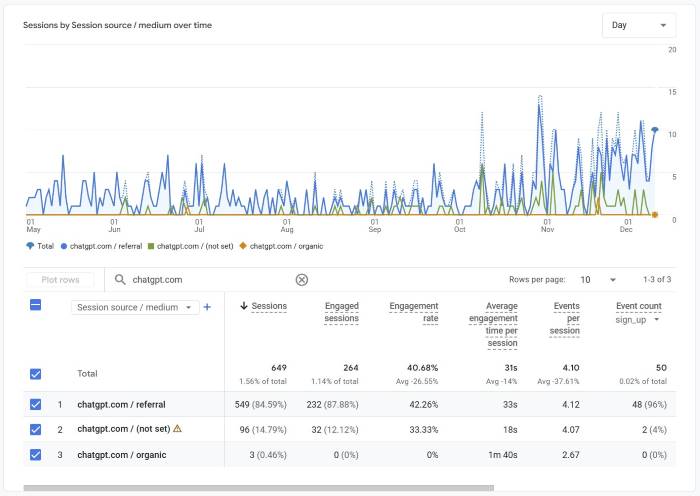
Task: Uncheck the chatgpt.com / organic row checkbox
Action: [36, 454]
